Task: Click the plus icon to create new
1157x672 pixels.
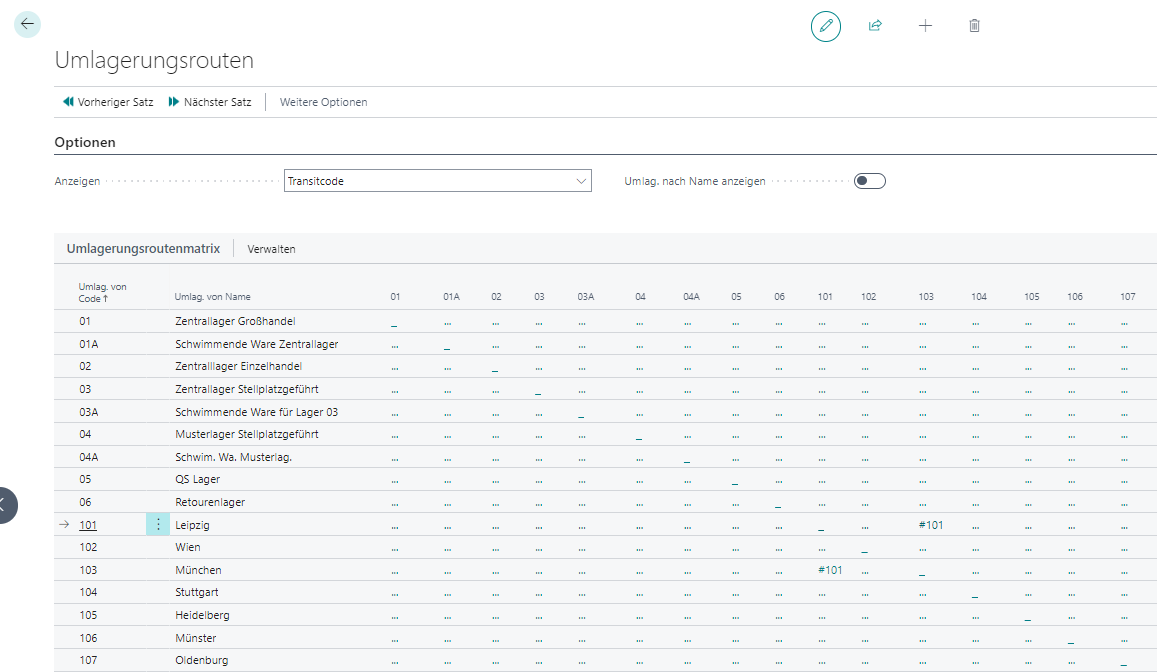Action: (x=925, y=26)
